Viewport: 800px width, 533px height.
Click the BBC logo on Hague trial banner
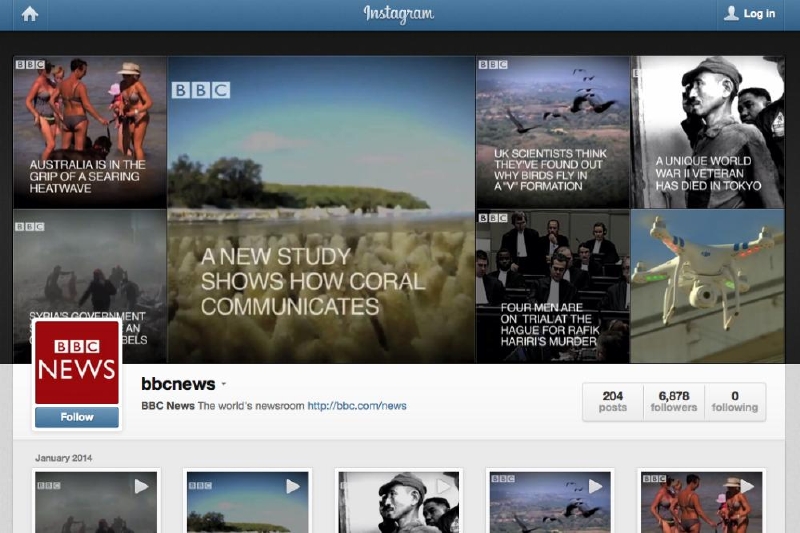[x=493, y=218]
